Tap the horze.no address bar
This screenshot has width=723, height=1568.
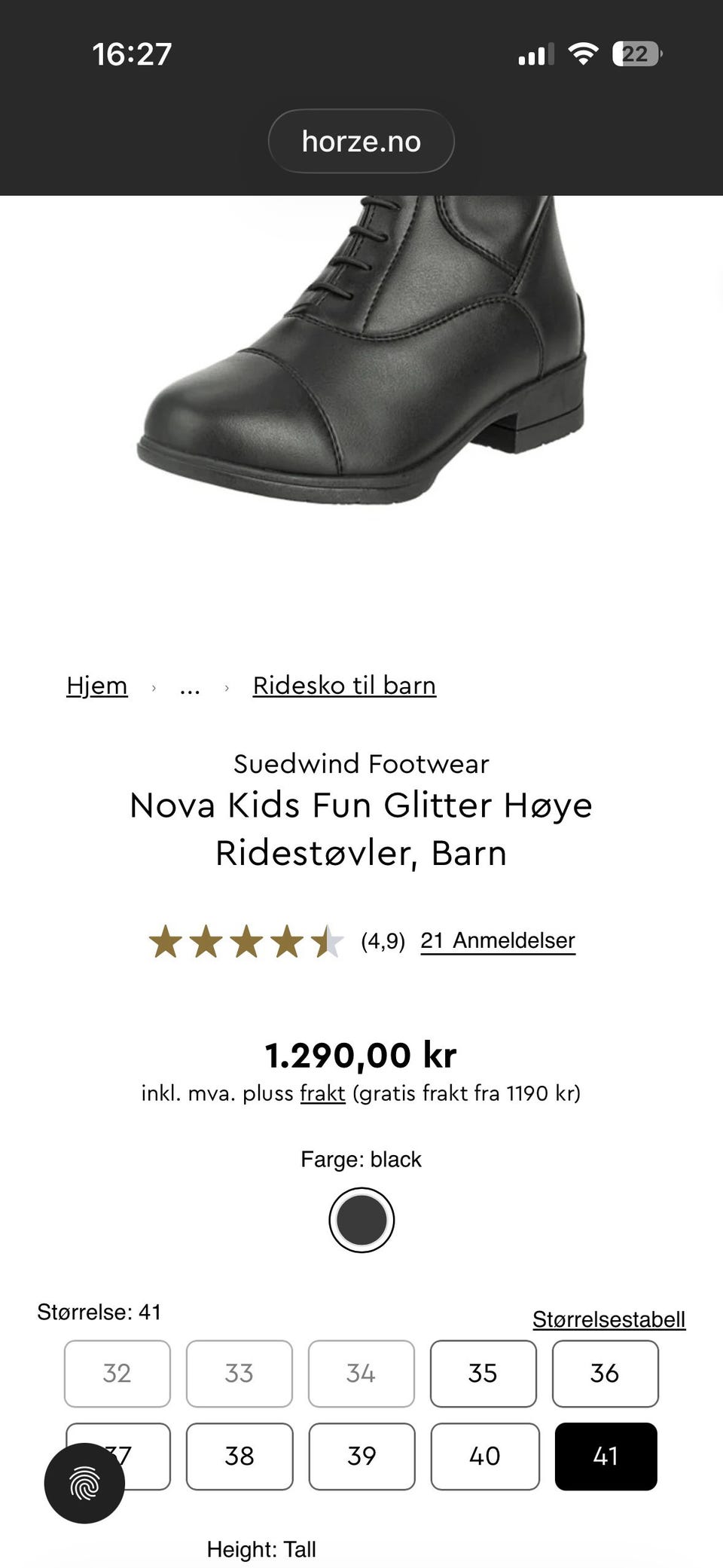click(361, 141)
